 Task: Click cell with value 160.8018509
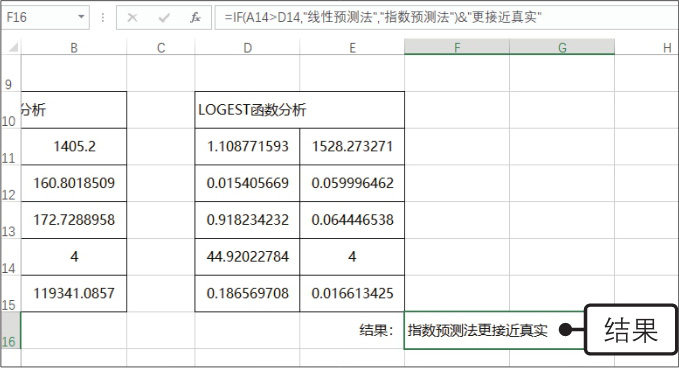click(74, 184)
